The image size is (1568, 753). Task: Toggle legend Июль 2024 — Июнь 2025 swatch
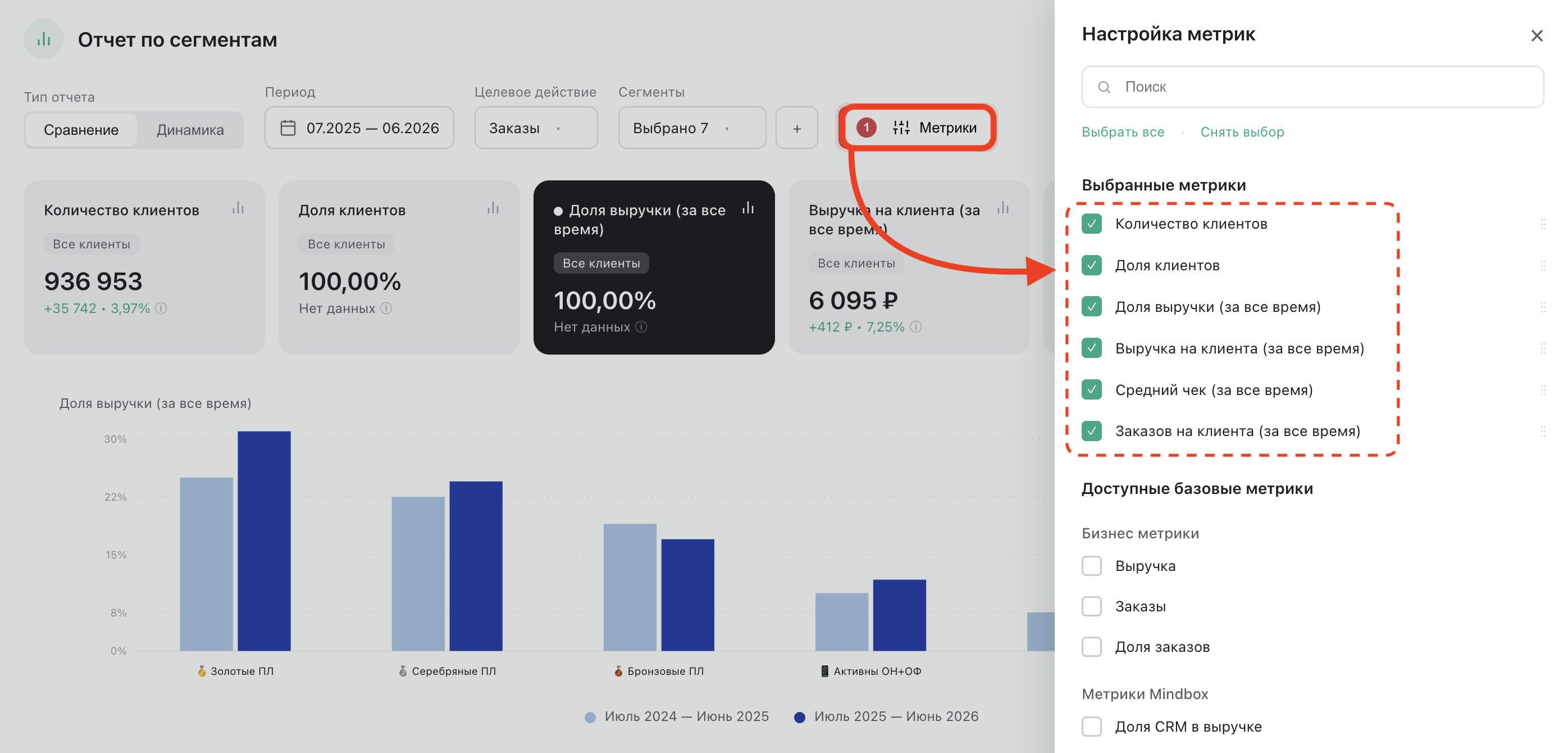[590, 717]
